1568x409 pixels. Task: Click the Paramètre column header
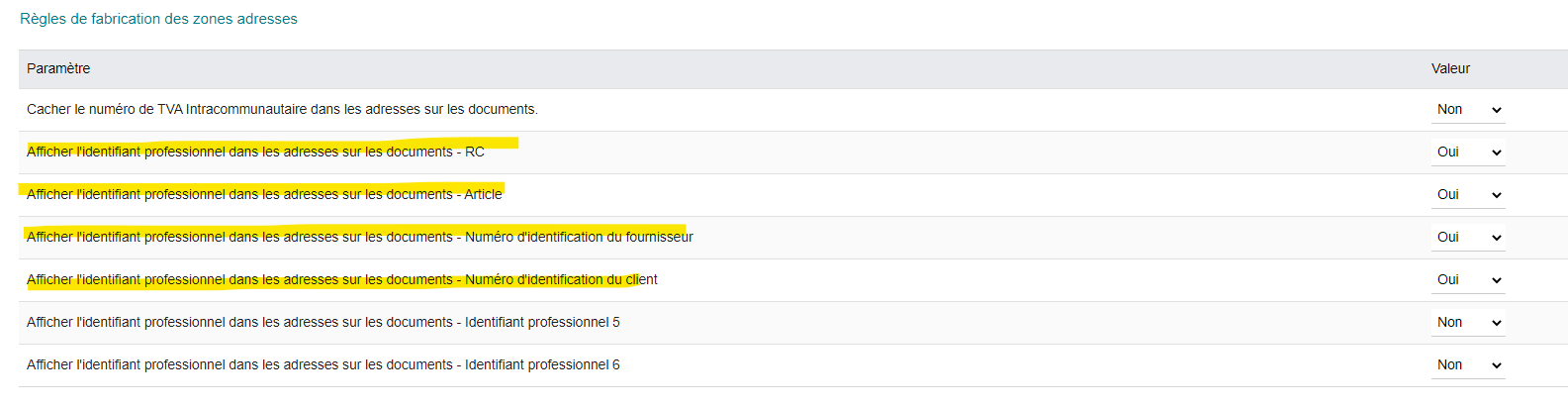tap(58, 68)
